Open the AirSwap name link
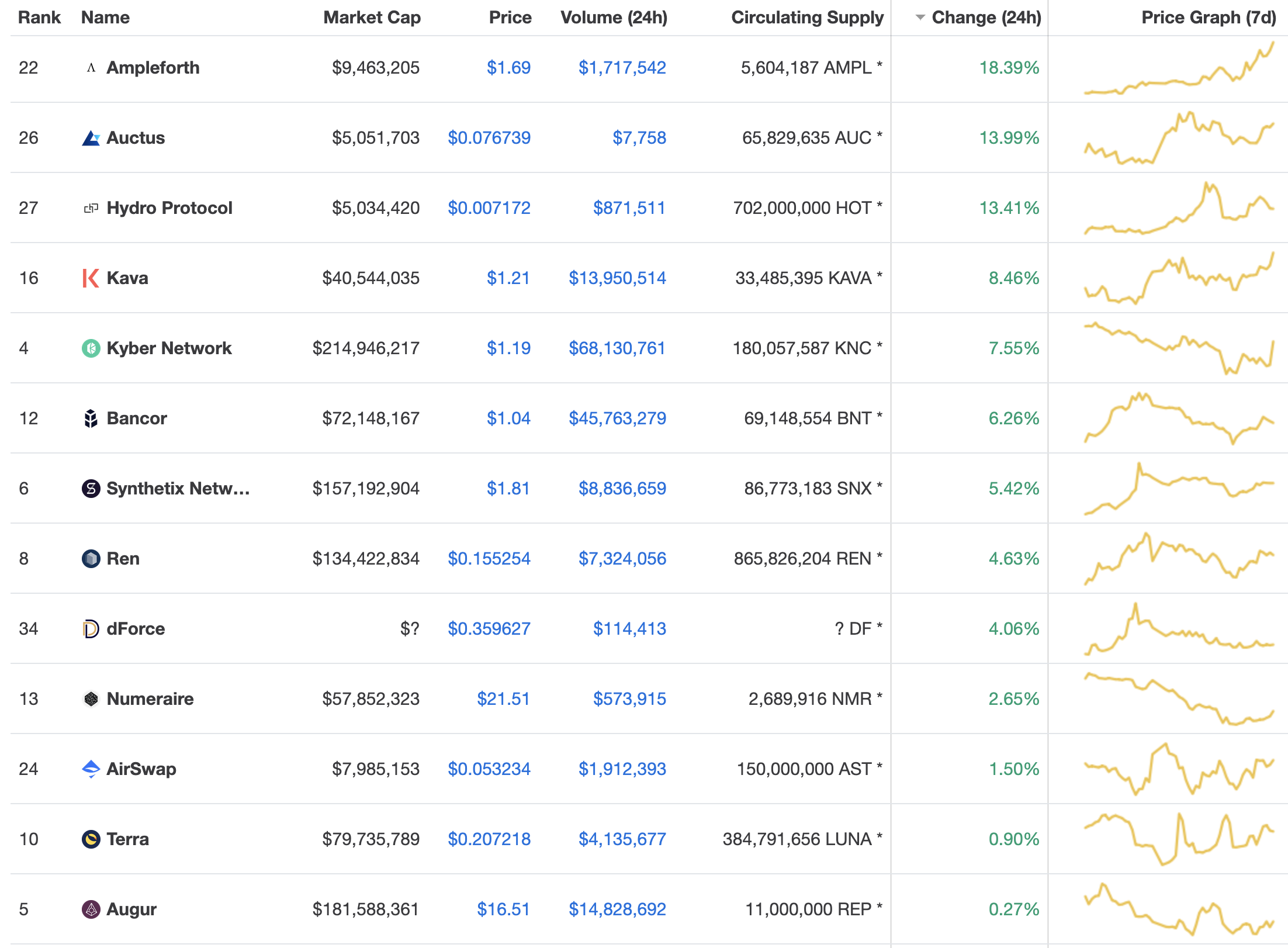This screenshot has width=1288, height=948. pos(141,769)
